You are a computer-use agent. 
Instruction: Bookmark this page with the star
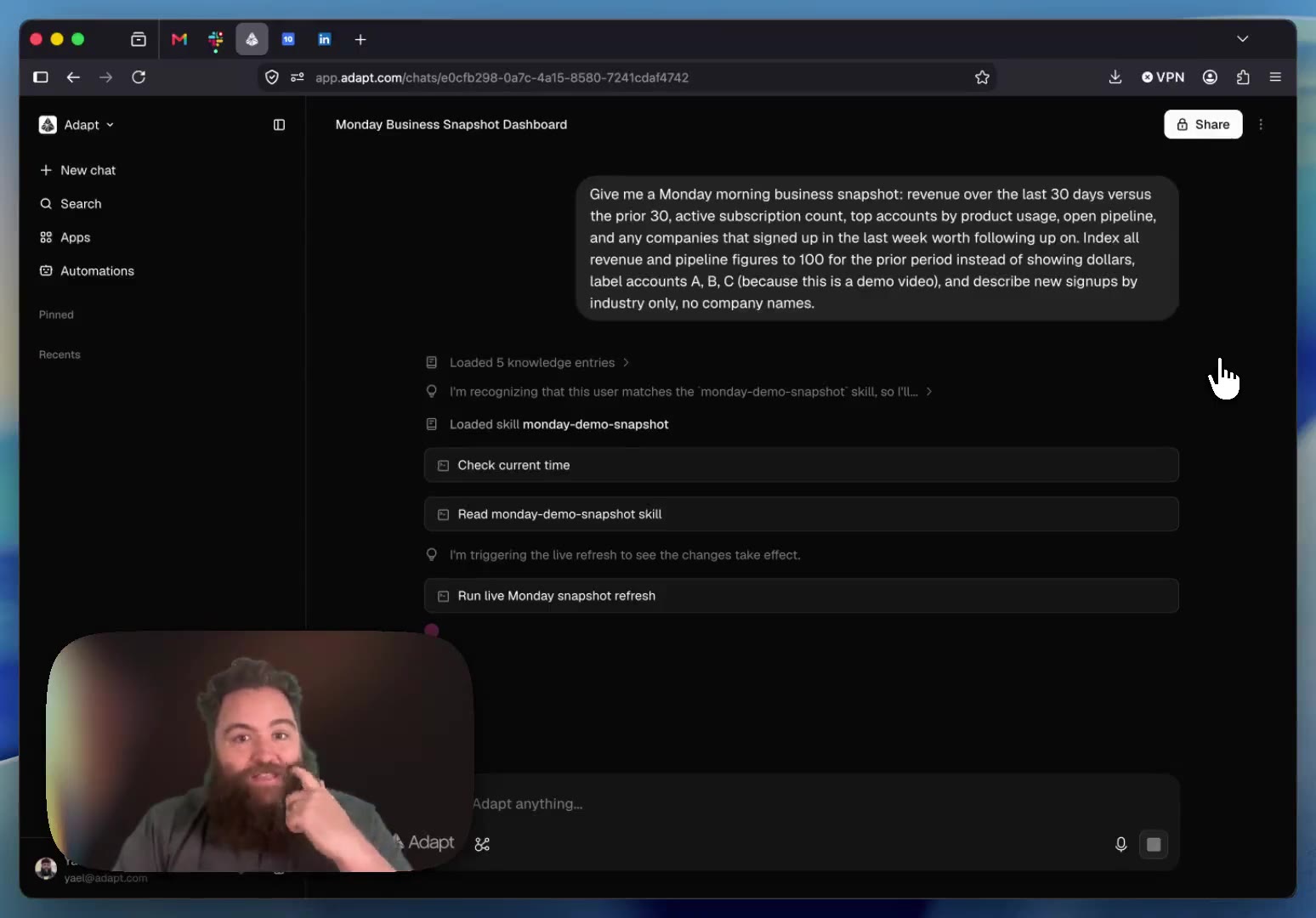(x=982, y=77)
